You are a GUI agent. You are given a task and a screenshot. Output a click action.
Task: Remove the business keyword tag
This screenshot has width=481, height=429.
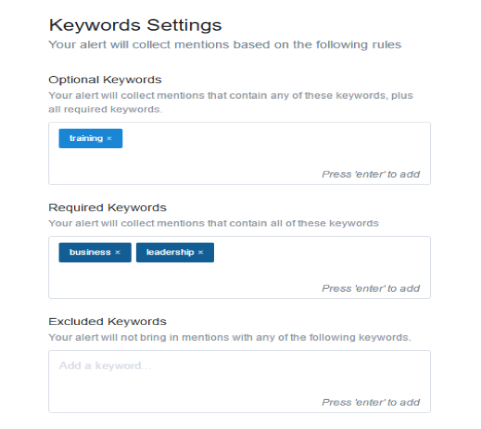click(x=118, y=252)
